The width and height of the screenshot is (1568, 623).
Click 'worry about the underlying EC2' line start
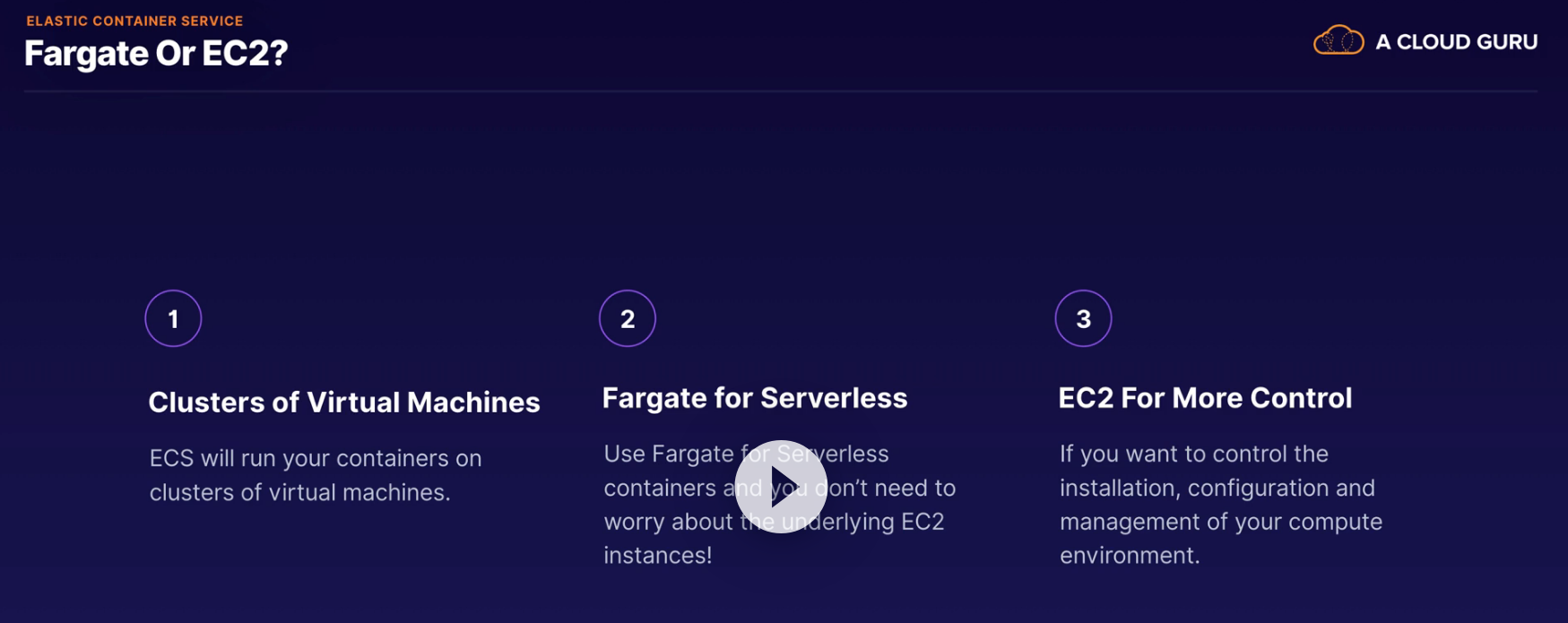628,522
